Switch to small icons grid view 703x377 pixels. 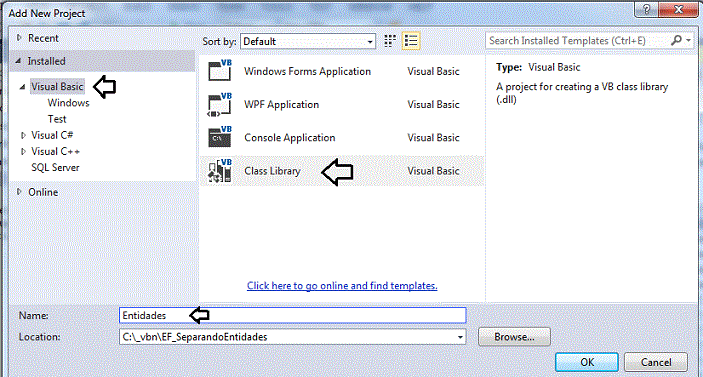(x=390, y=41)
